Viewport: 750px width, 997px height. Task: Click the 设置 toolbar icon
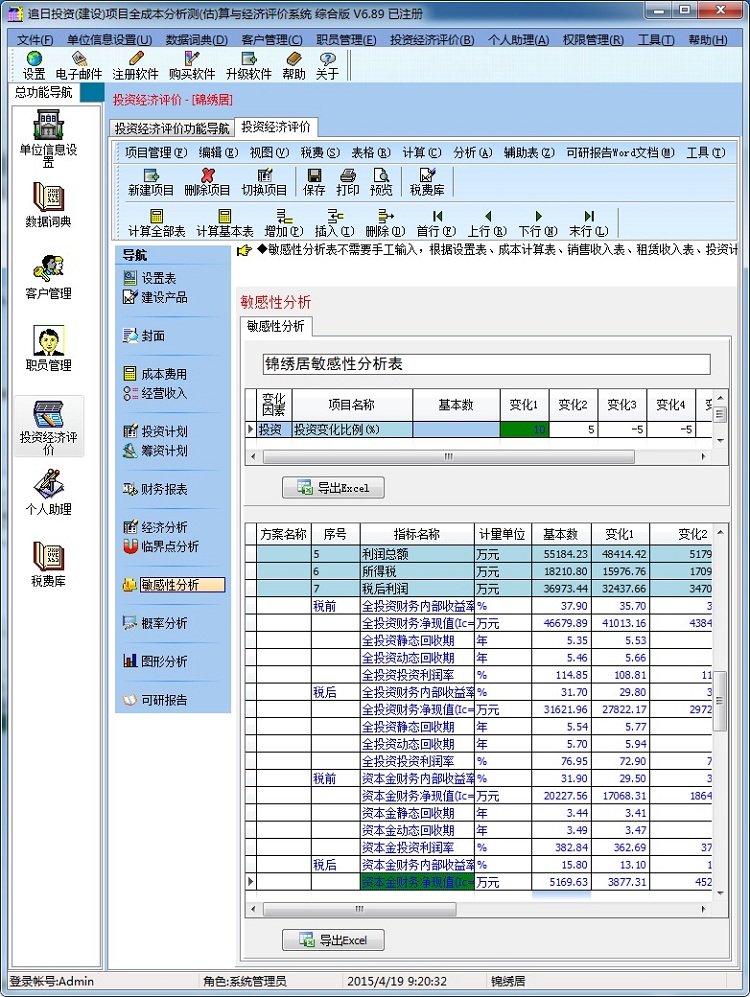(x=34, y=66)
